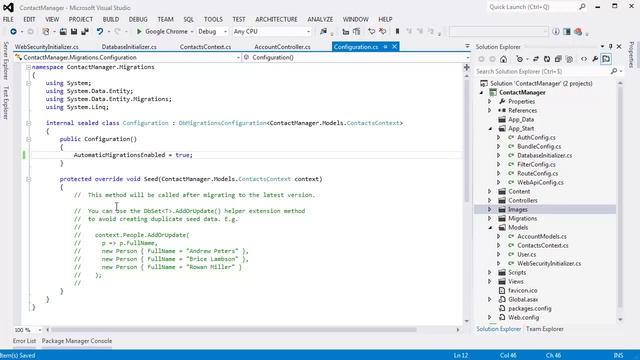Click the Navigate Backward toolbar icon
This screenshot has height=360, width=640.
[x=13, y=31]
